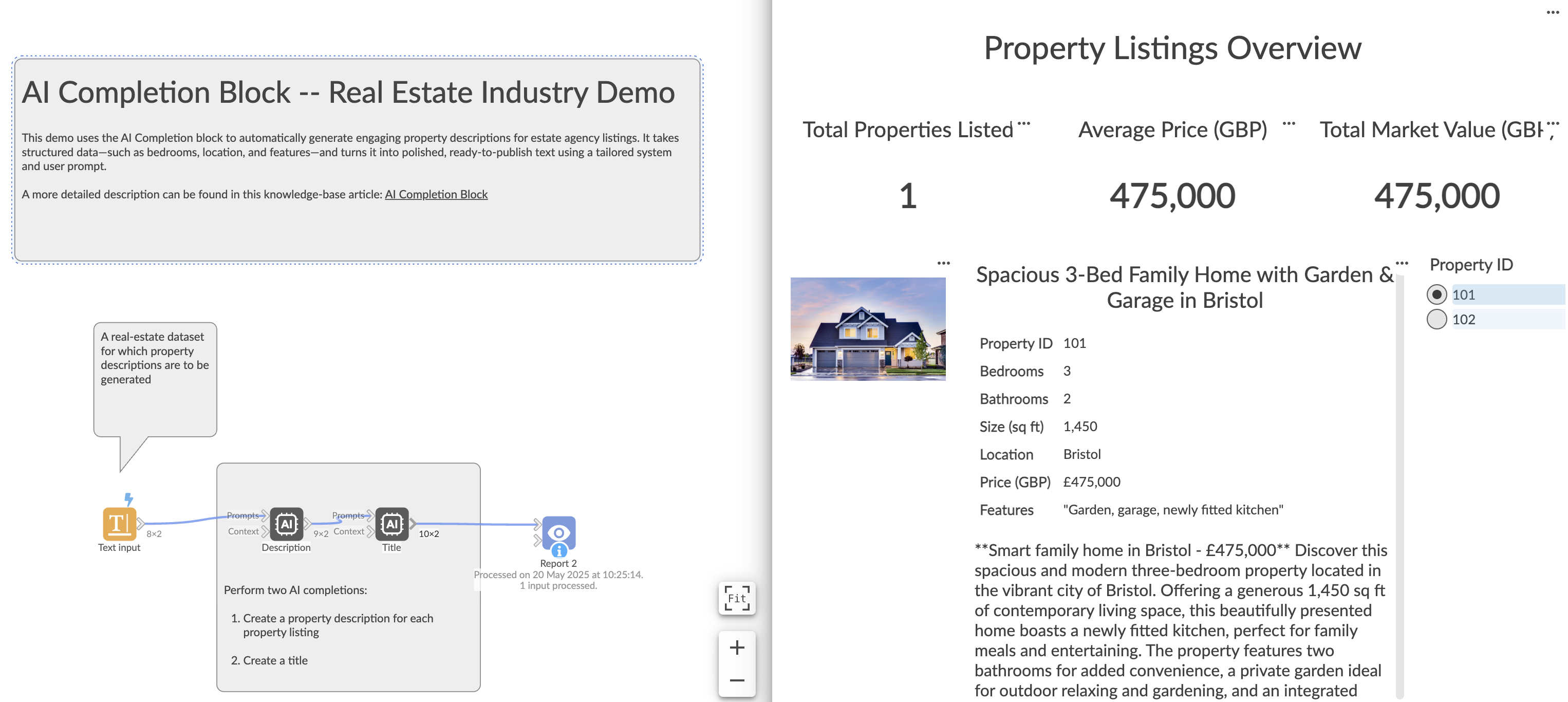Image resolution: width=1568 pixels, height=702 pixels.
Task: Zoom in with the plus button
Action: tap(737, 647)
